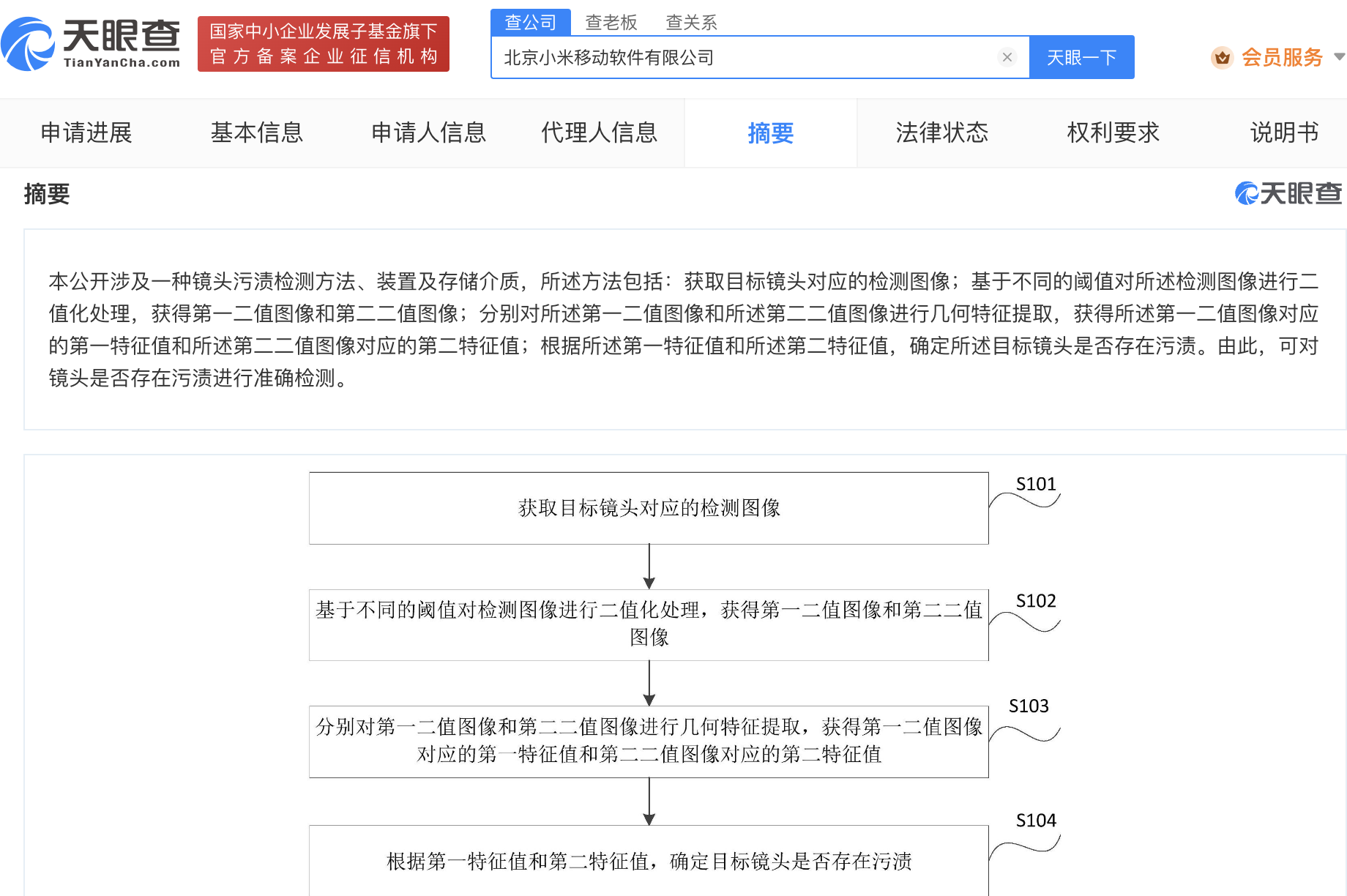Expand the 会员服务 dropdown arrow

click(x=1339, y=57)
